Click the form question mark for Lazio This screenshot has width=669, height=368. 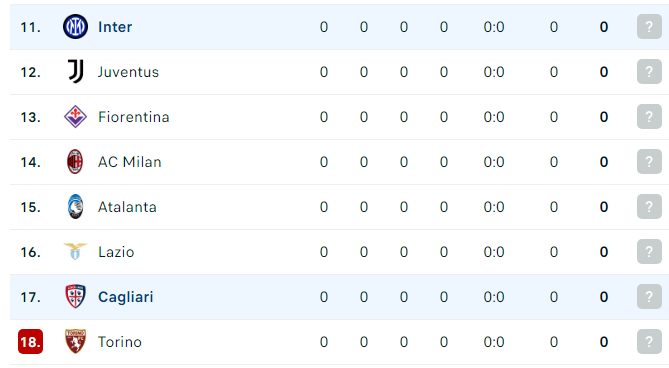(649, 252)
